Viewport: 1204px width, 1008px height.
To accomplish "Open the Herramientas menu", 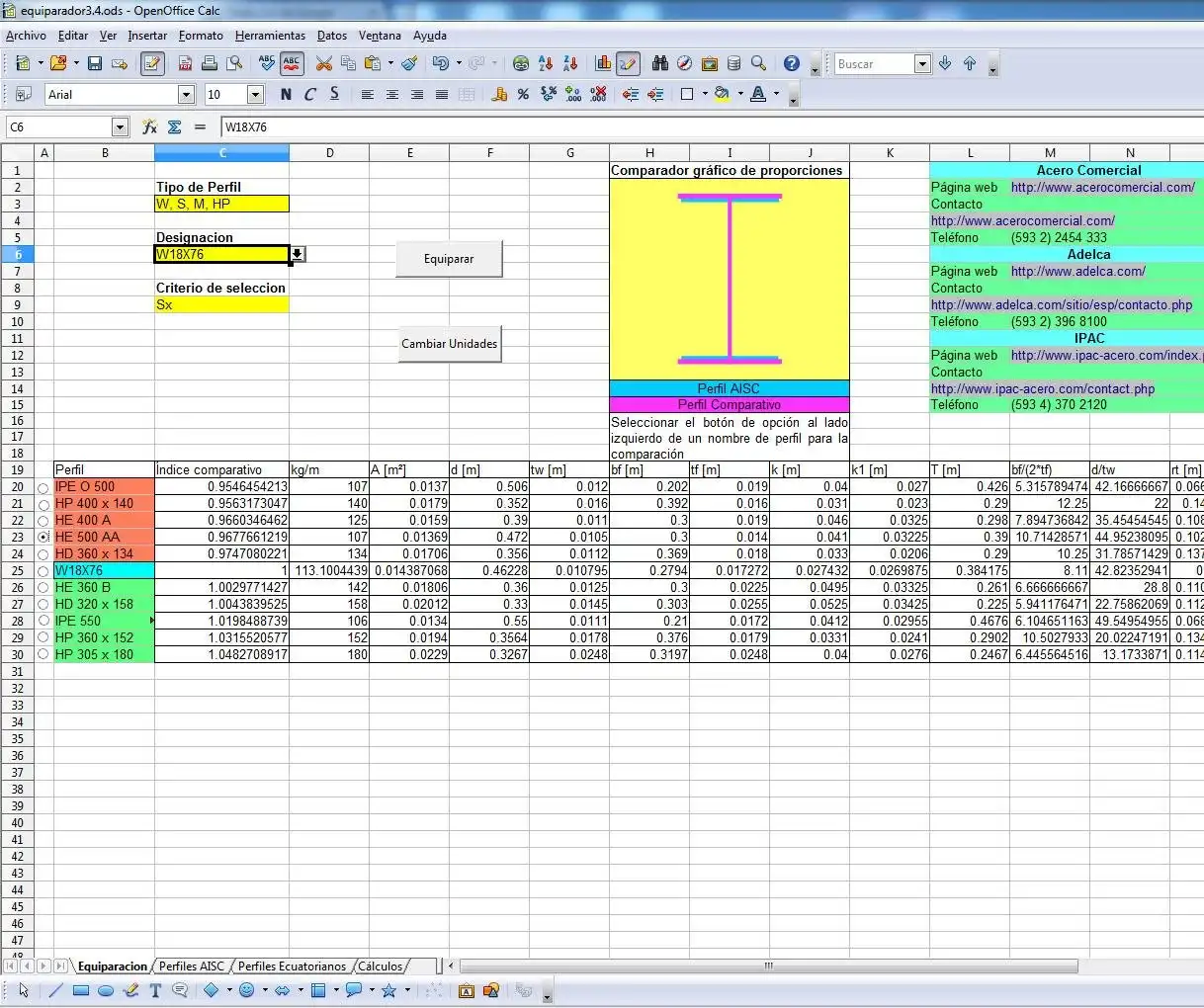I will [270, 36].
